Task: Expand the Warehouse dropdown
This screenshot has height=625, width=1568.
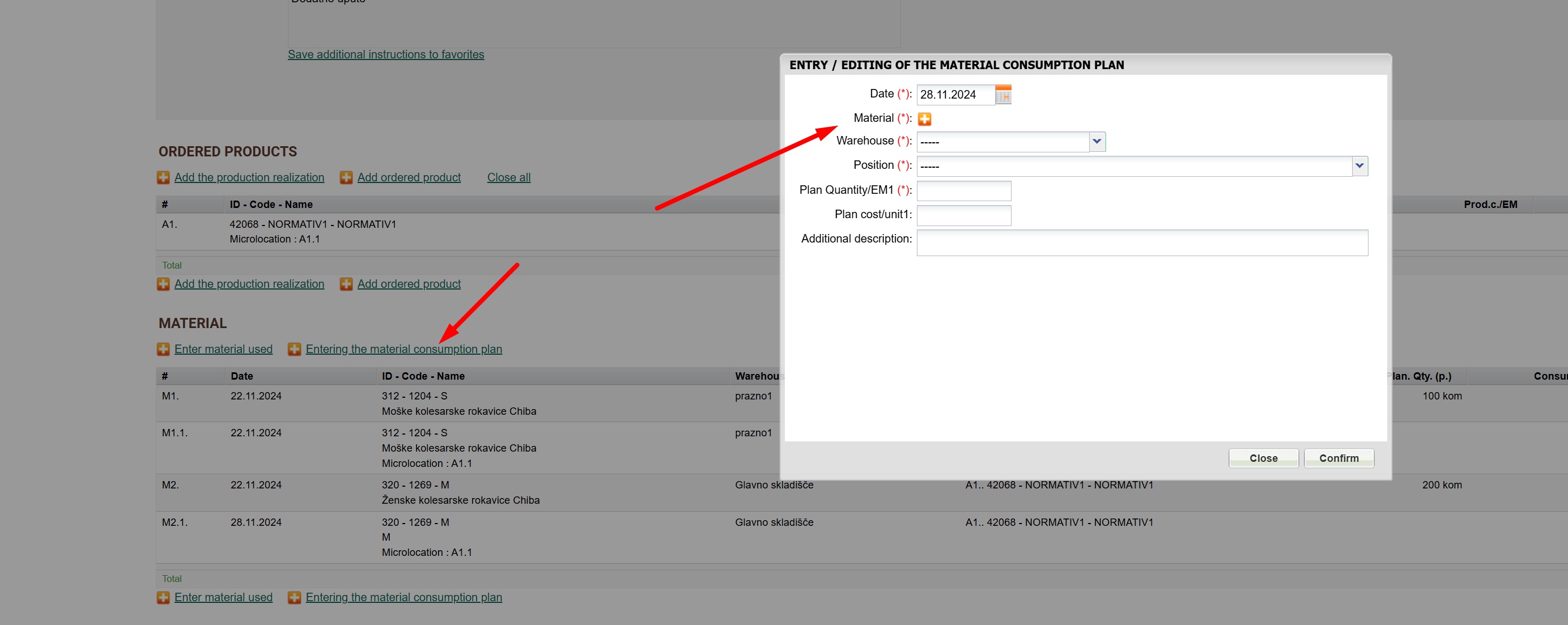Action: tap(1097, 141)
